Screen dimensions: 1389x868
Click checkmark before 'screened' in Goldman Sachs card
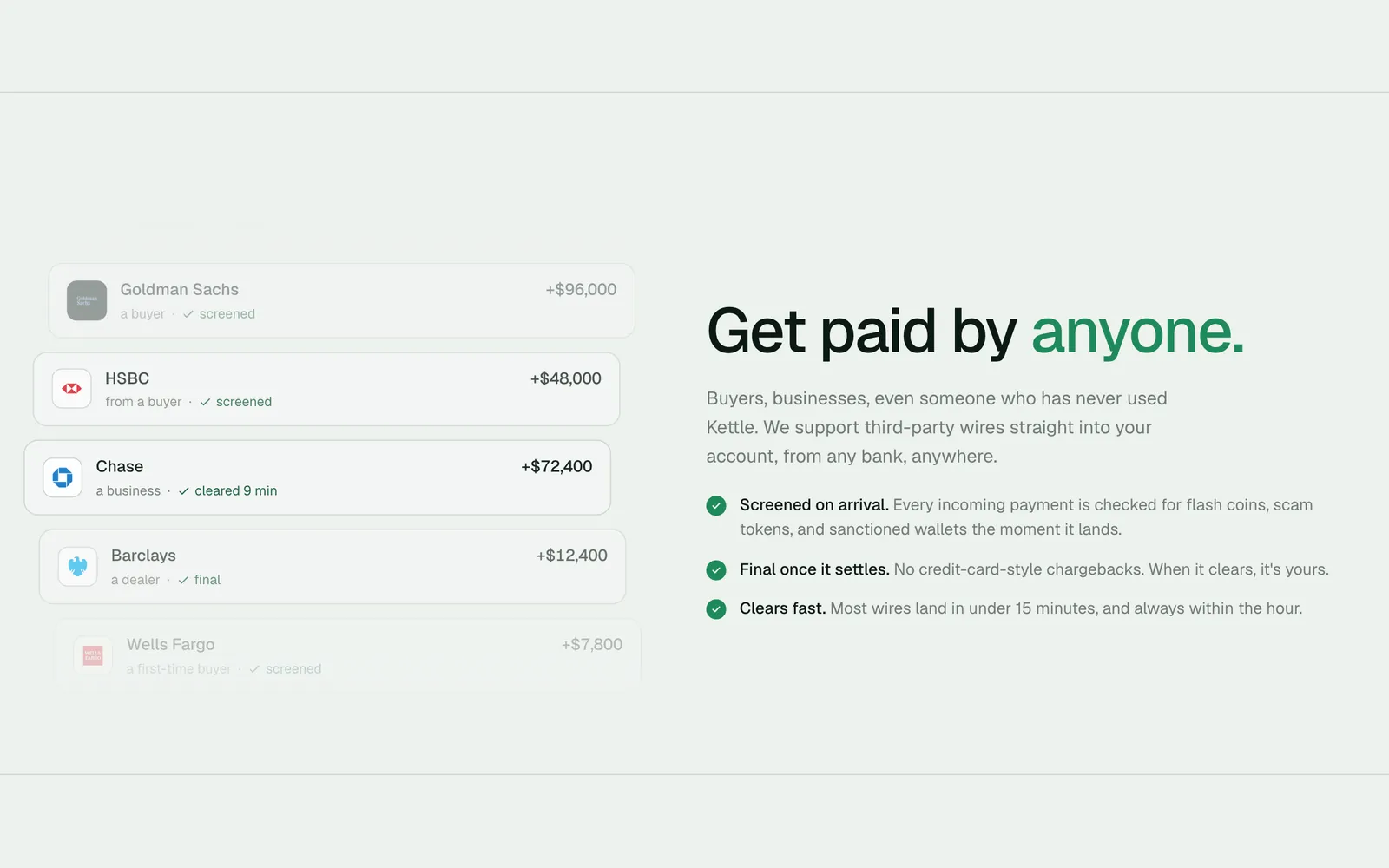[188, 314]
